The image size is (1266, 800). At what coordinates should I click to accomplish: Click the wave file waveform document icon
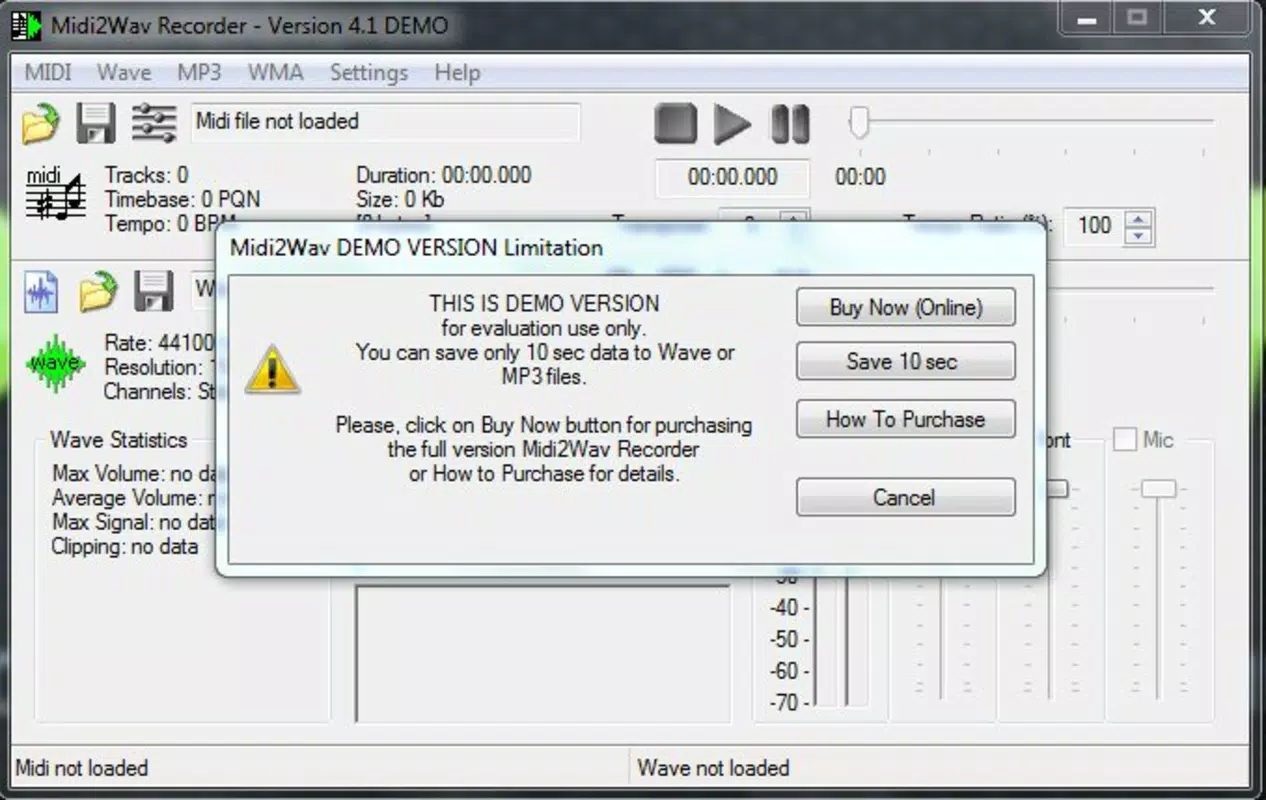point(41,293)
